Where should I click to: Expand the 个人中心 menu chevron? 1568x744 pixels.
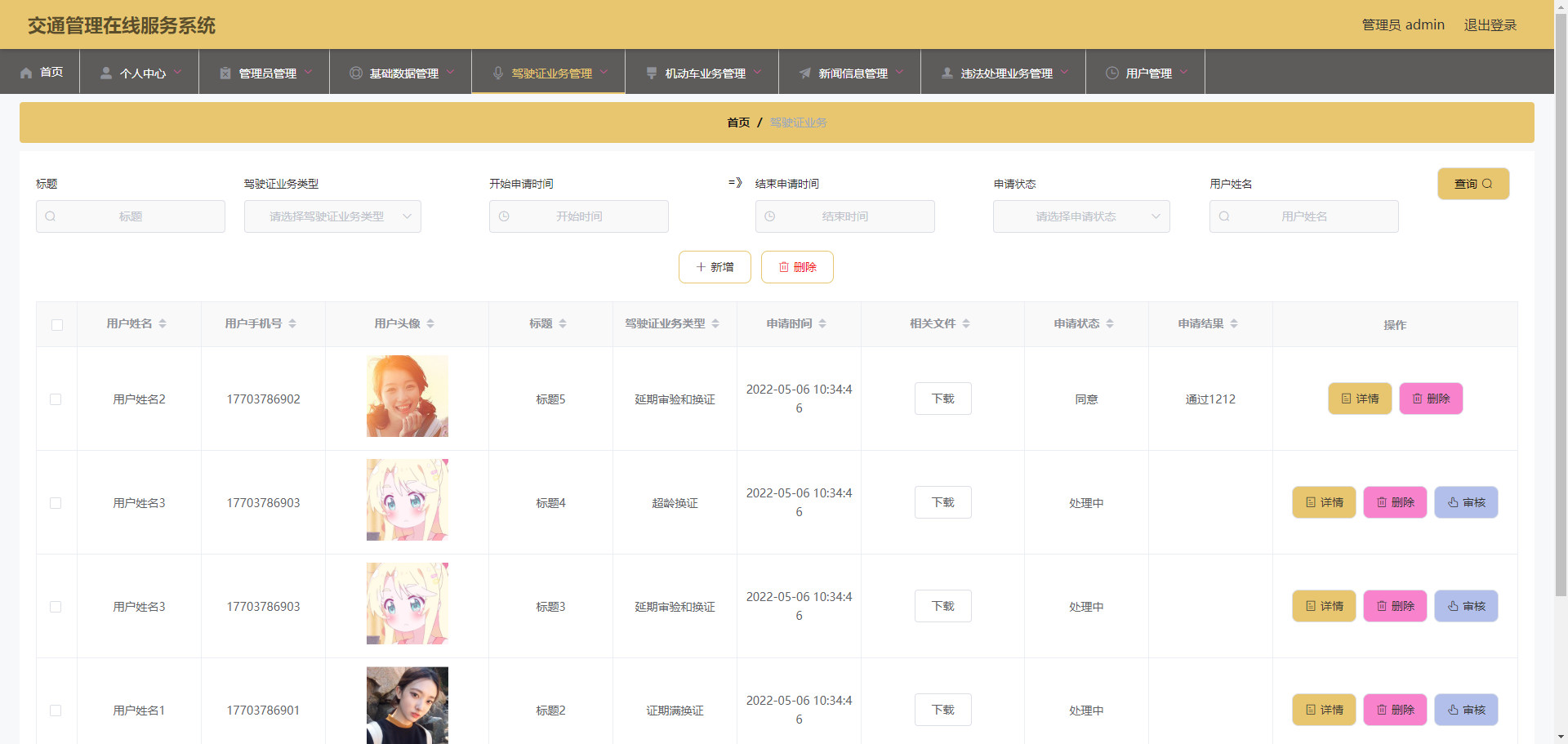pyautogui.click(x=177, y=72)
